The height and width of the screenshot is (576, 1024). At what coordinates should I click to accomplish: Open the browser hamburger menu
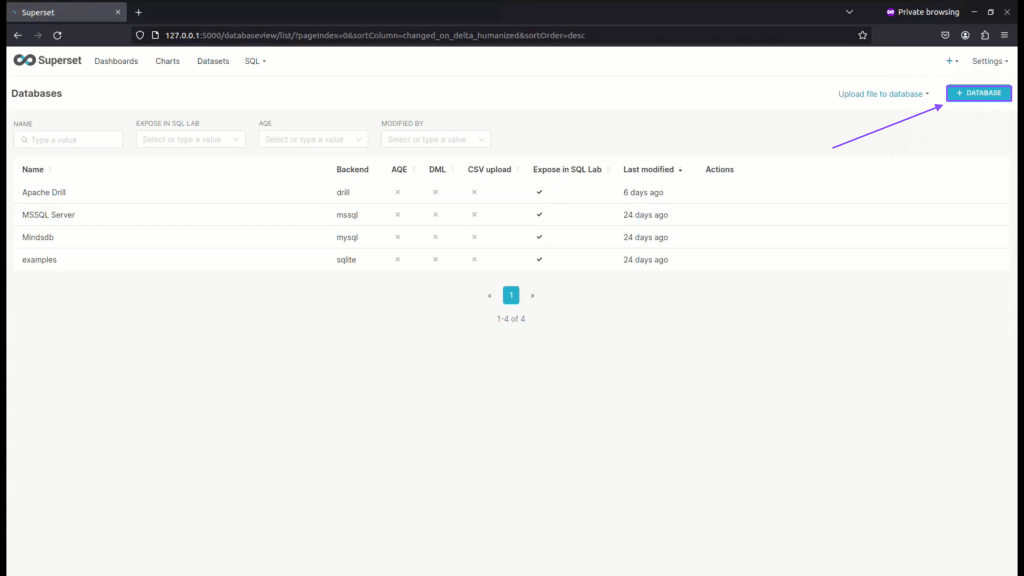(1004, 35)
